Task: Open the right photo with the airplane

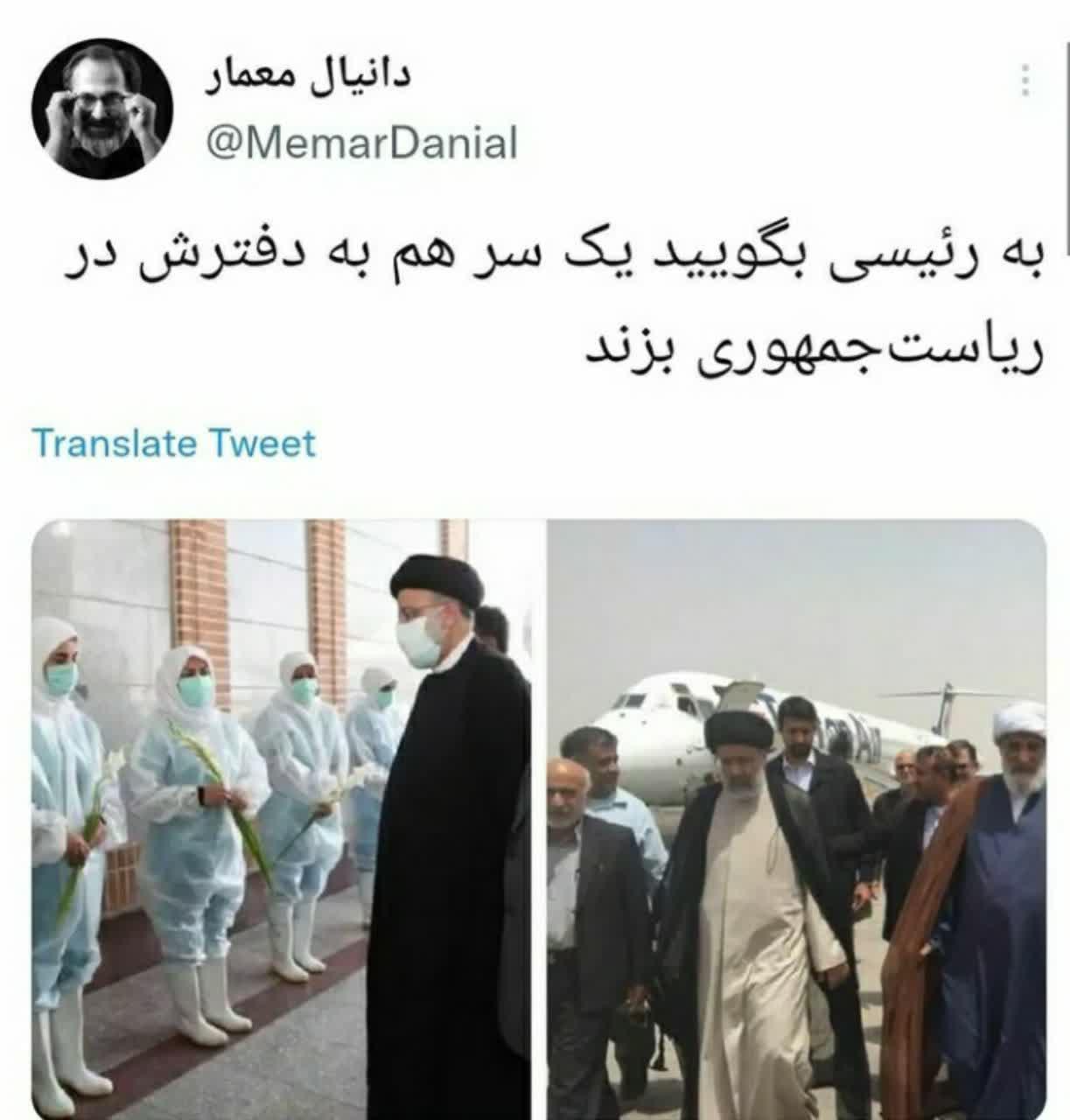Action: tap(796, 819)
